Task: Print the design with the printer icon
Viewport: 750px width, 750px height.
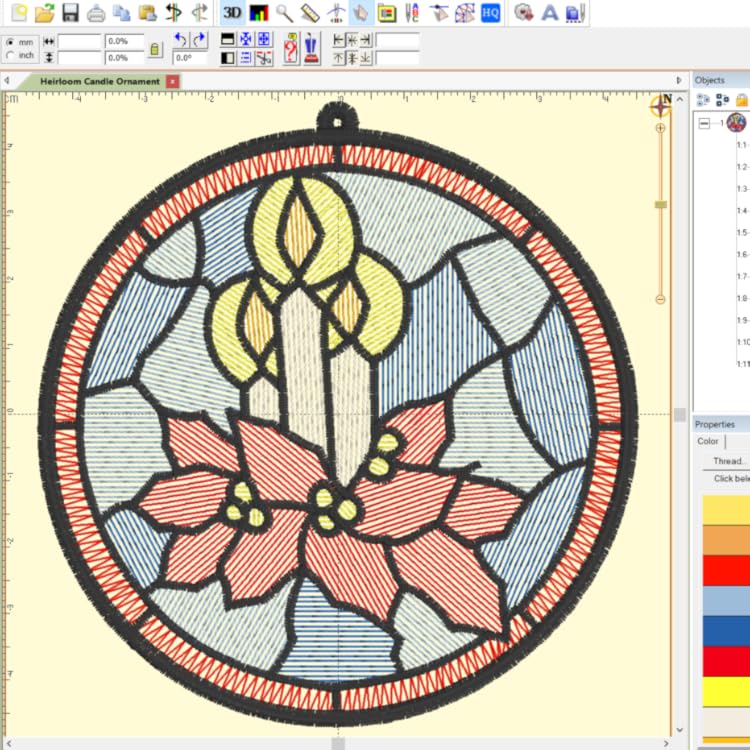Action: tap(96, 13)
